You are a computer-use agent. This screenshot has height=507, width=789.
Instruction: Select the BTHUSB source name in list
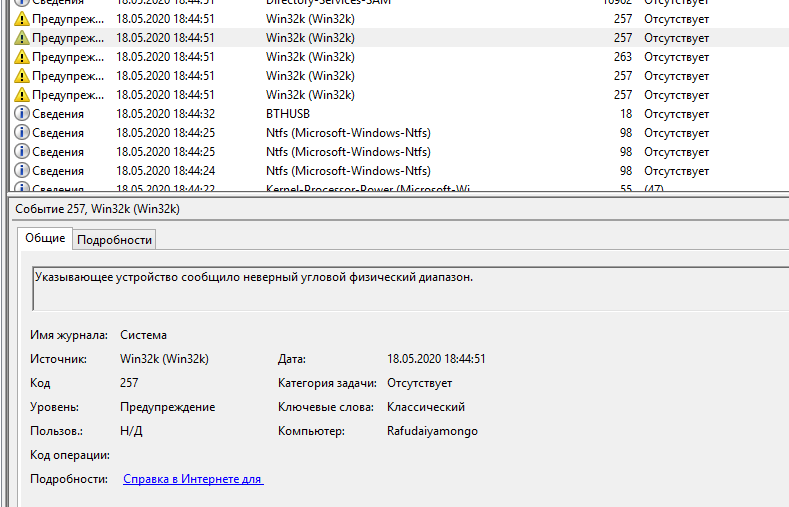(288, 114)
